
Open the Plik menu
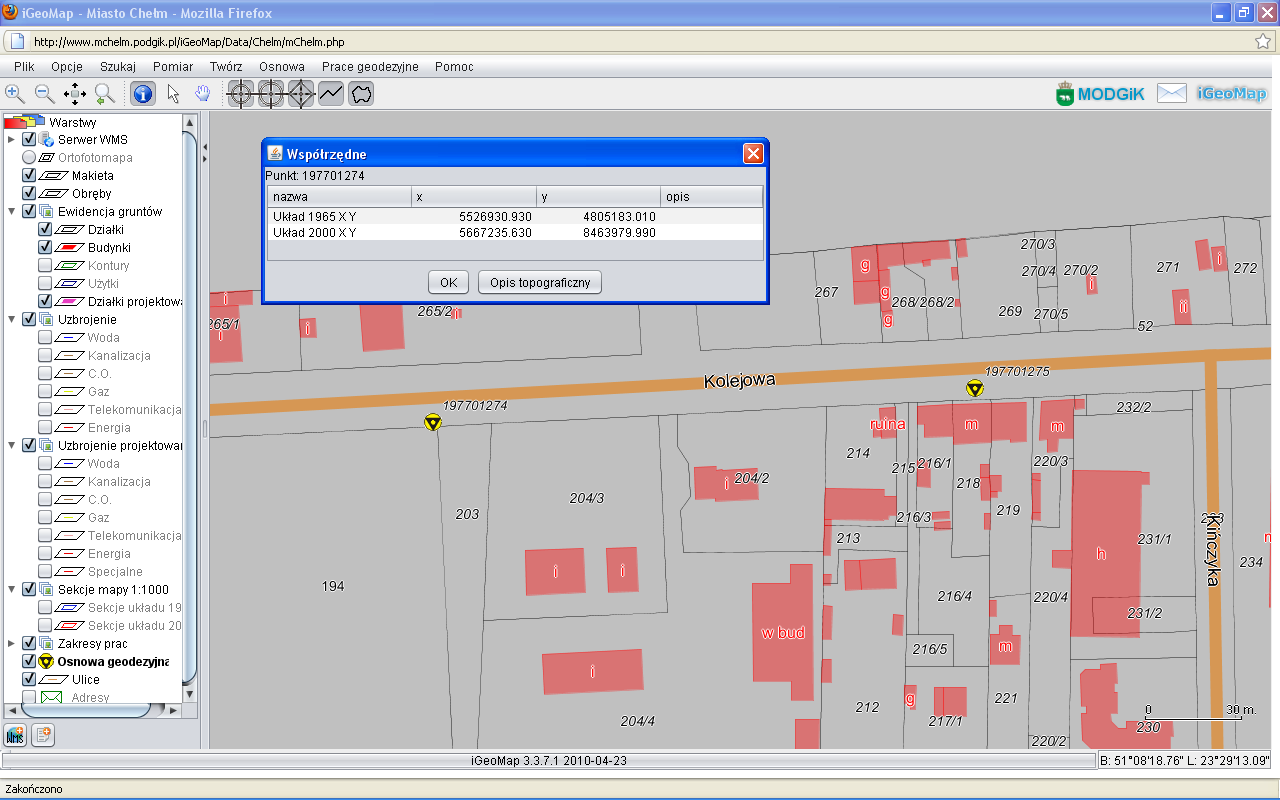click(x=24, y=67)
